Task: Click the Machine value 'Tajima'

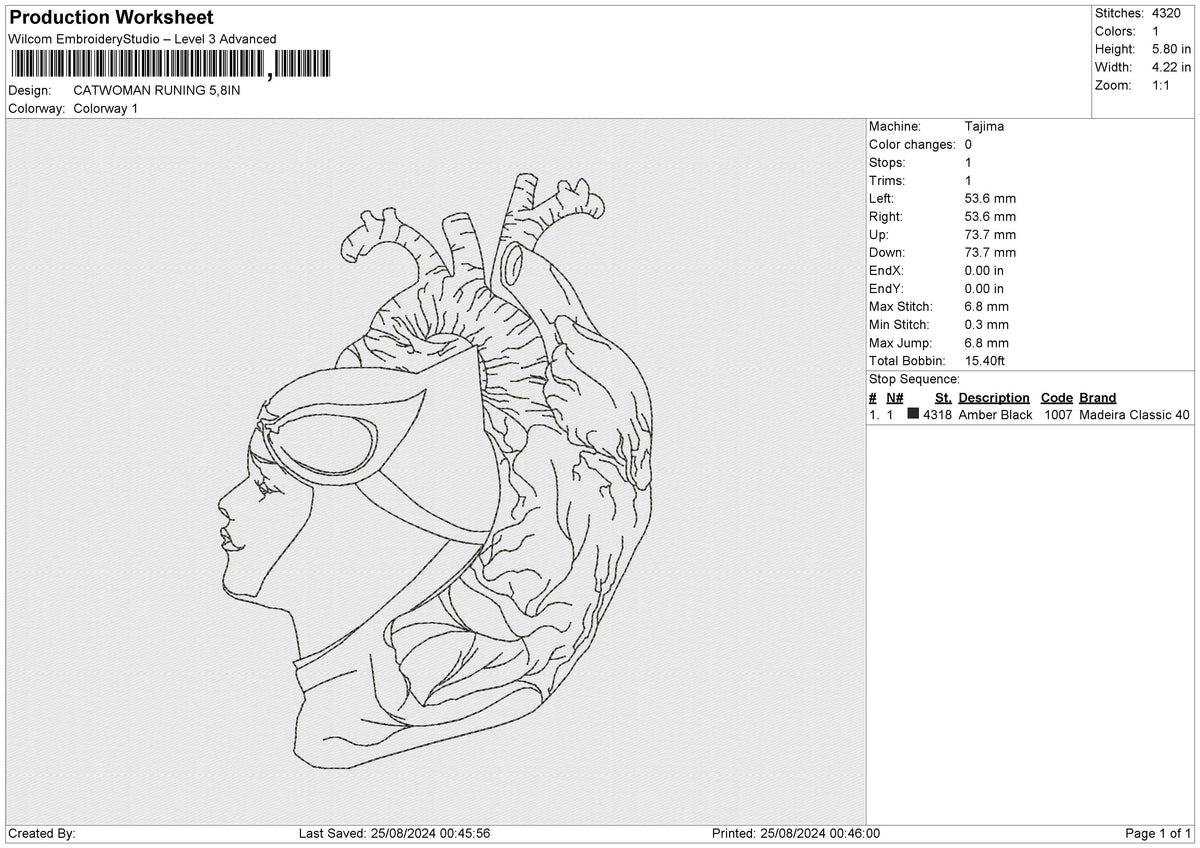Action: coord(984,127)
